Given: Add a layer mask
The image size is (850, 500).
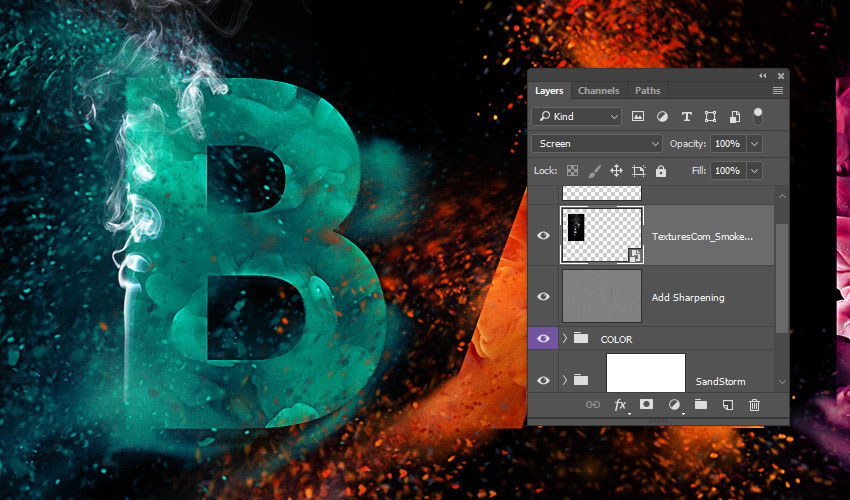Looking at the screenshot, I should point(646,405).
